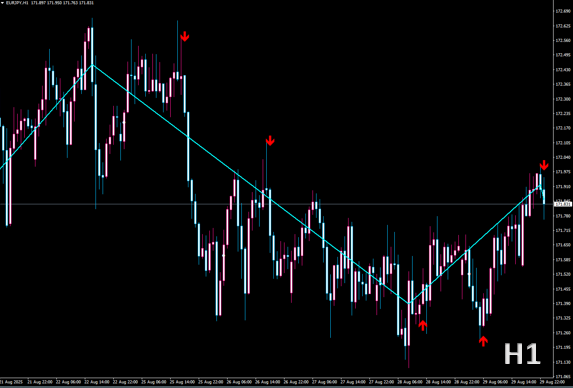The width and height of the screenshot is (573, 388).
Task: Click the 22 Aug 14:00 time label
Action: pyautogui.click(x=97, y=382)
